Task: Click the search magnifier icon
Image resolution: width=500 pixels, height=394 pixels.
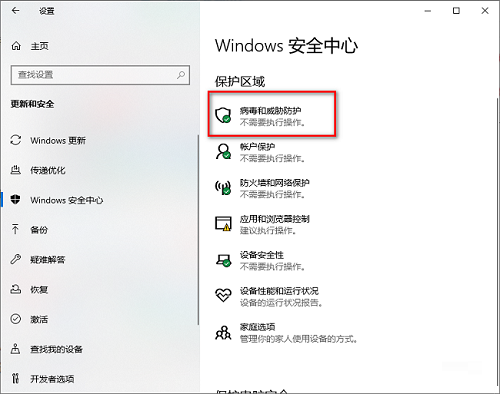Action: pyautogui.click(x=181, y=75)
